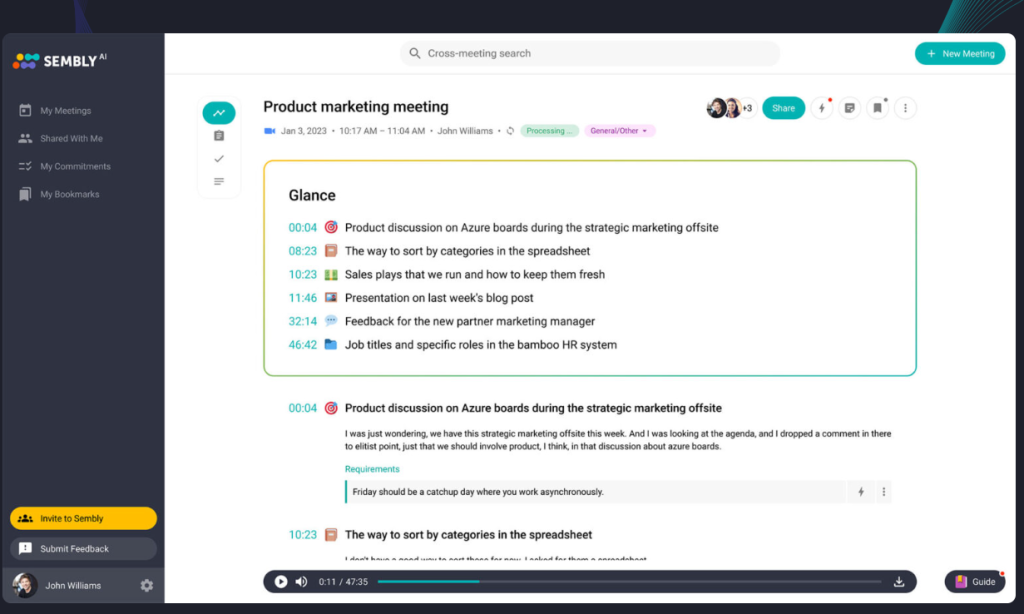The image size is (1024, 614).
Task: Select the transcript lines tab icon
Action: point(219,182)
